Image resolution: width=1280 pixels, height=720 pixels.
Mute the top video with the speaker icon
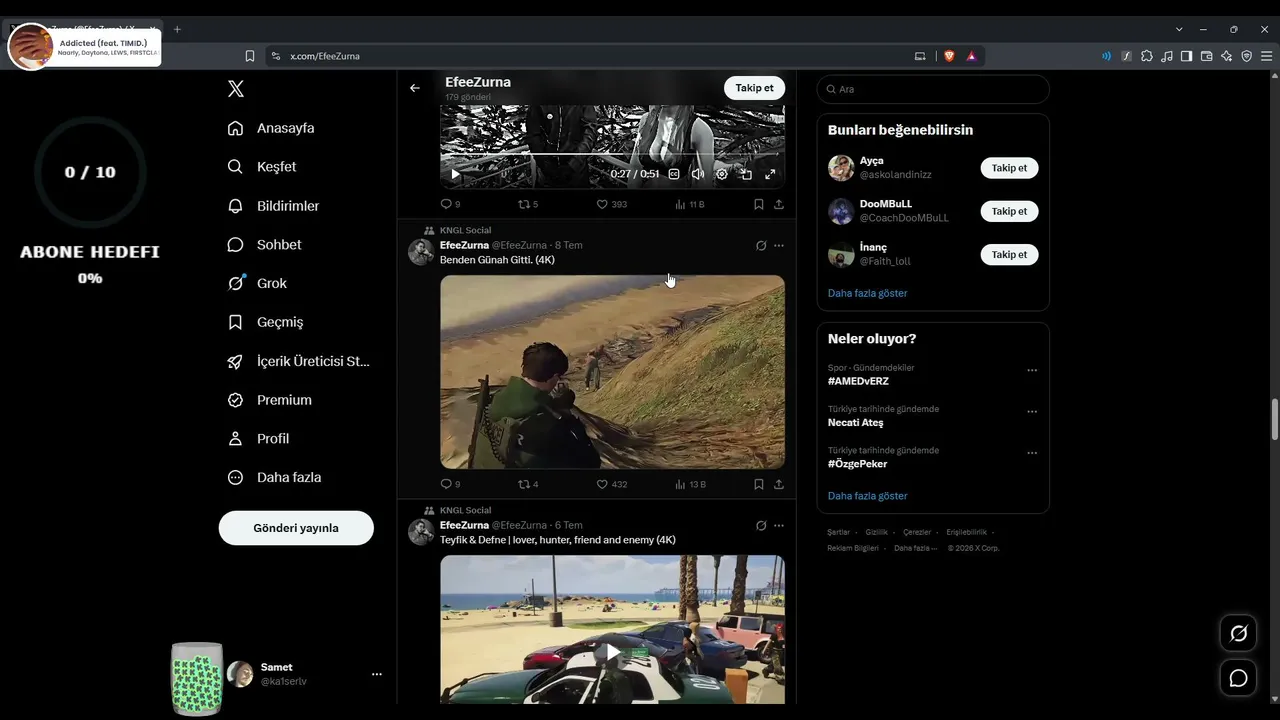(698, 174)
